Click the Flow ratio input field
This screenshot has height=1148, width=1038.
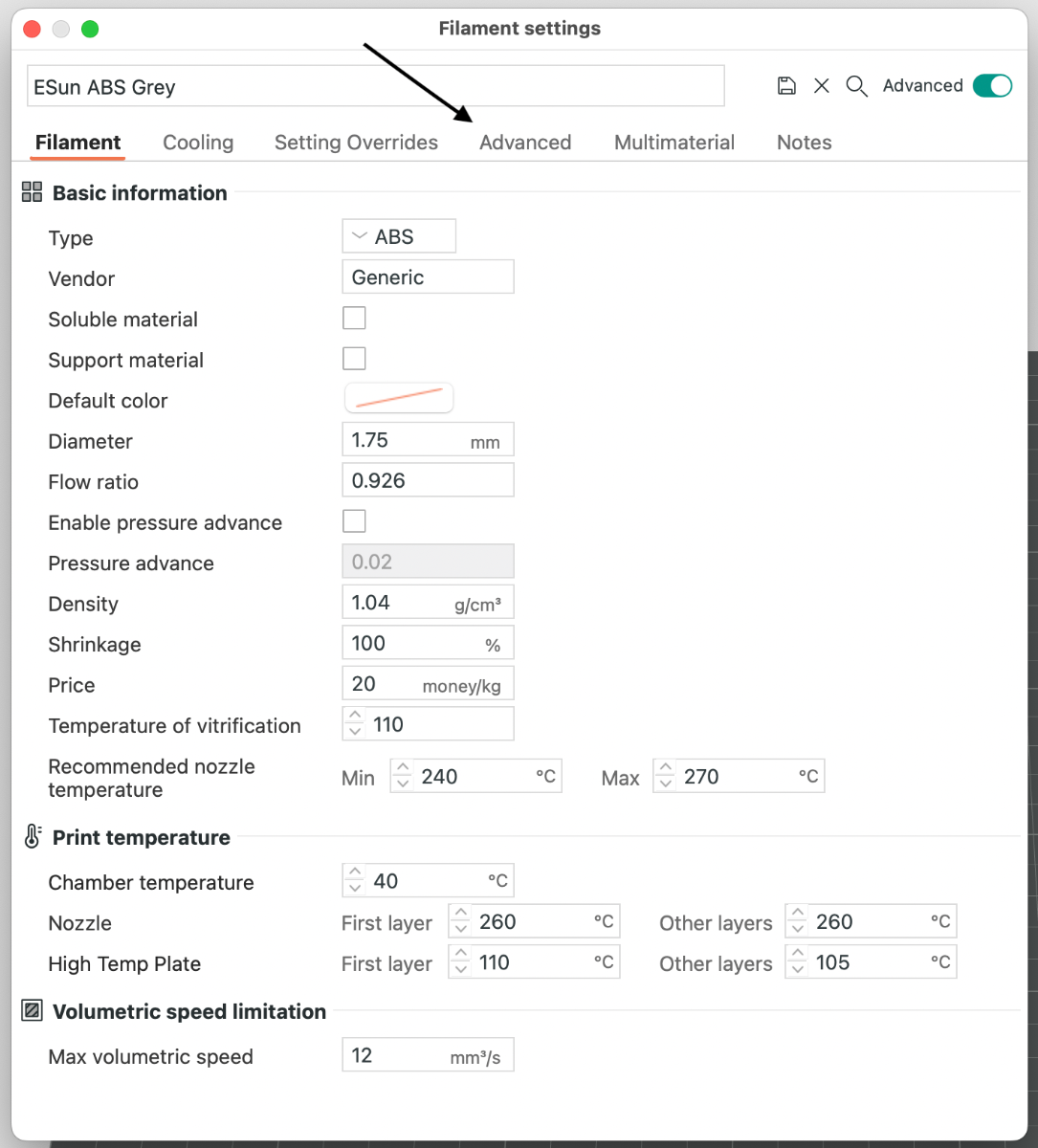428,480
